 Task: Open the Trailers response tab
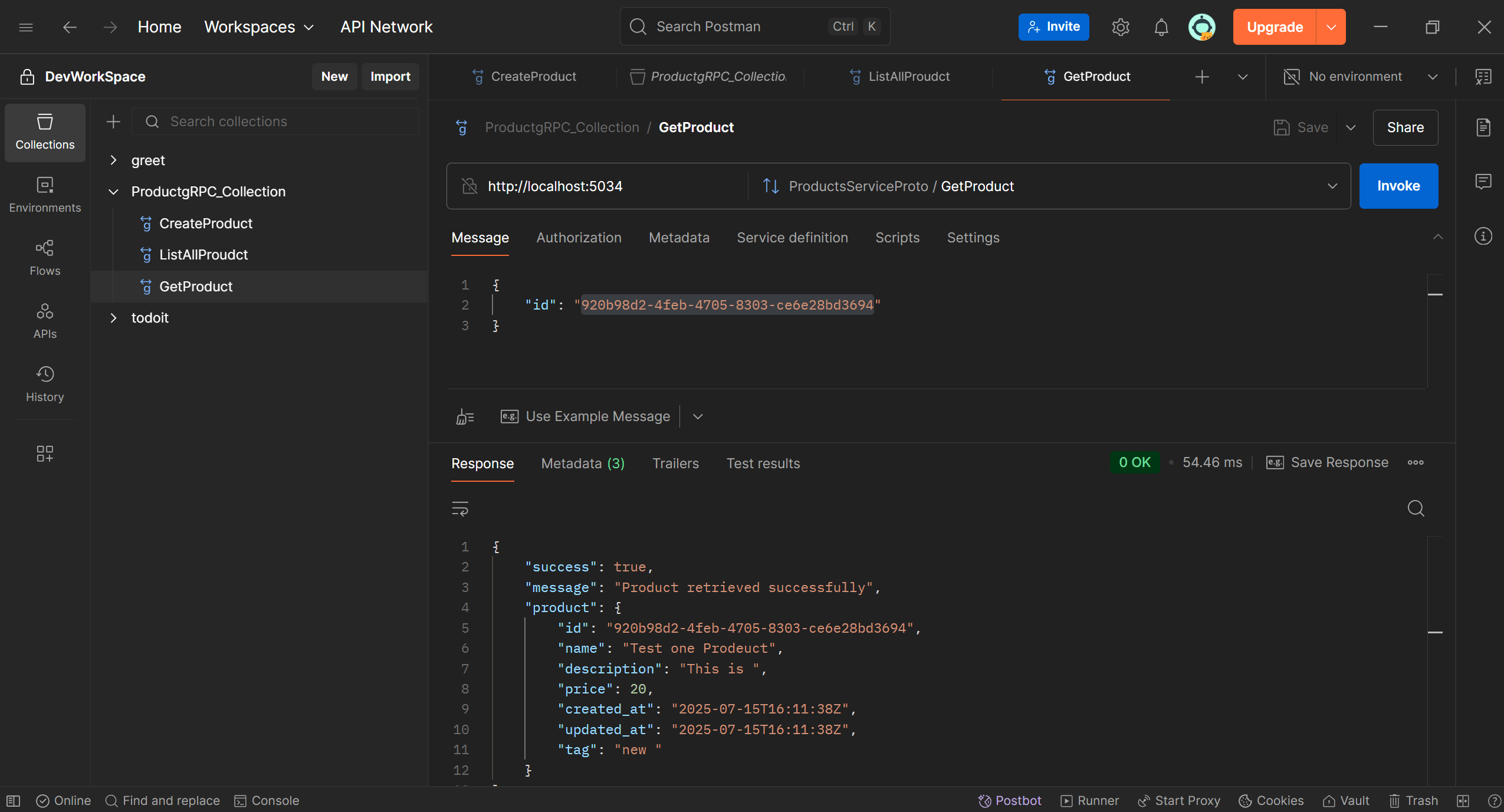pyautogui.click(x=675, y=463)
